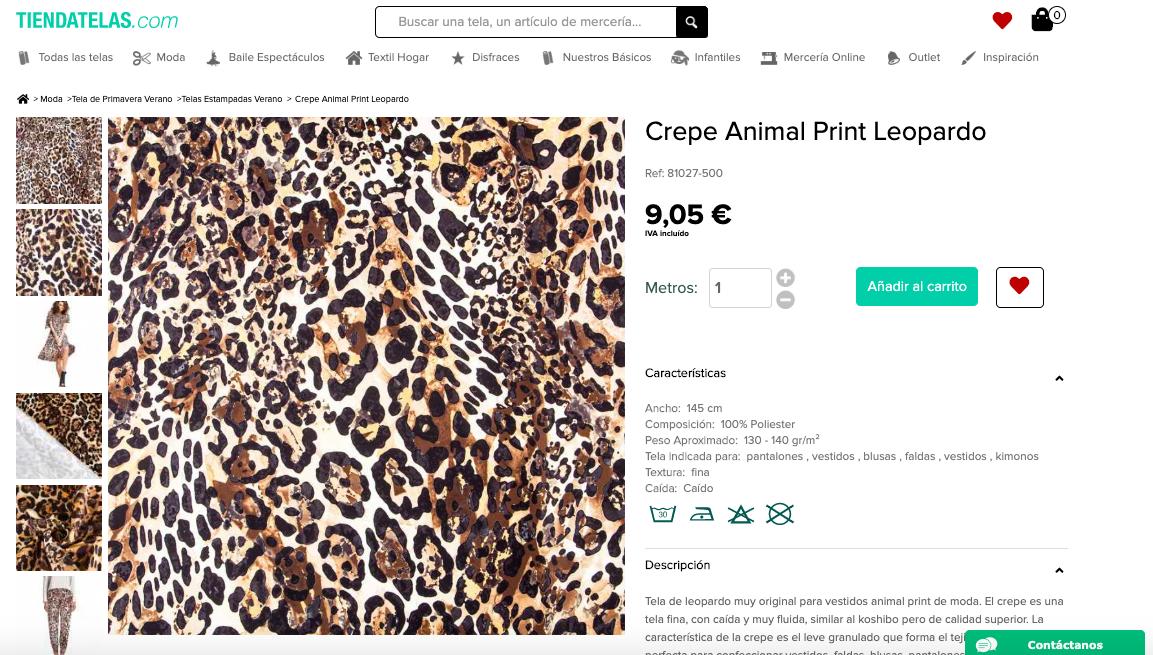Click Añadir al carrito button

point(916,287)
